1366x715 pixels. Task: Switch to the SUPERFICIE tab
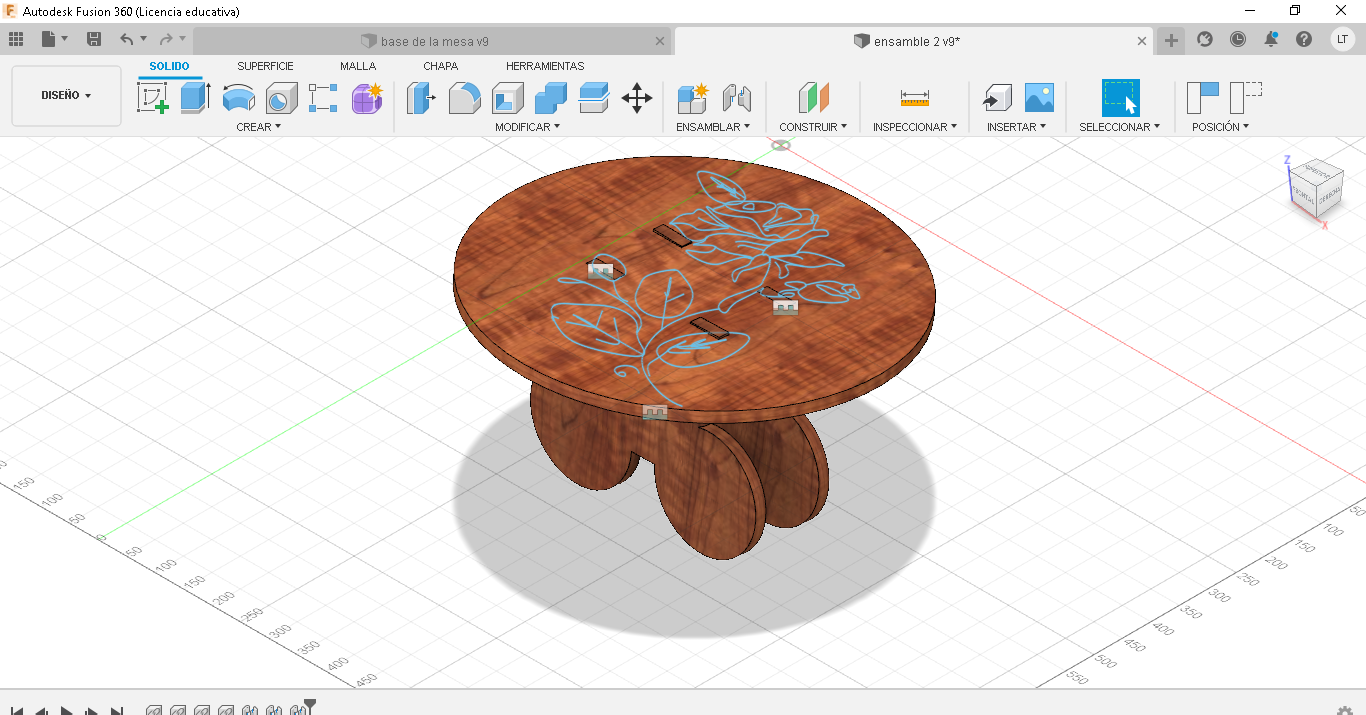[265, 66]
